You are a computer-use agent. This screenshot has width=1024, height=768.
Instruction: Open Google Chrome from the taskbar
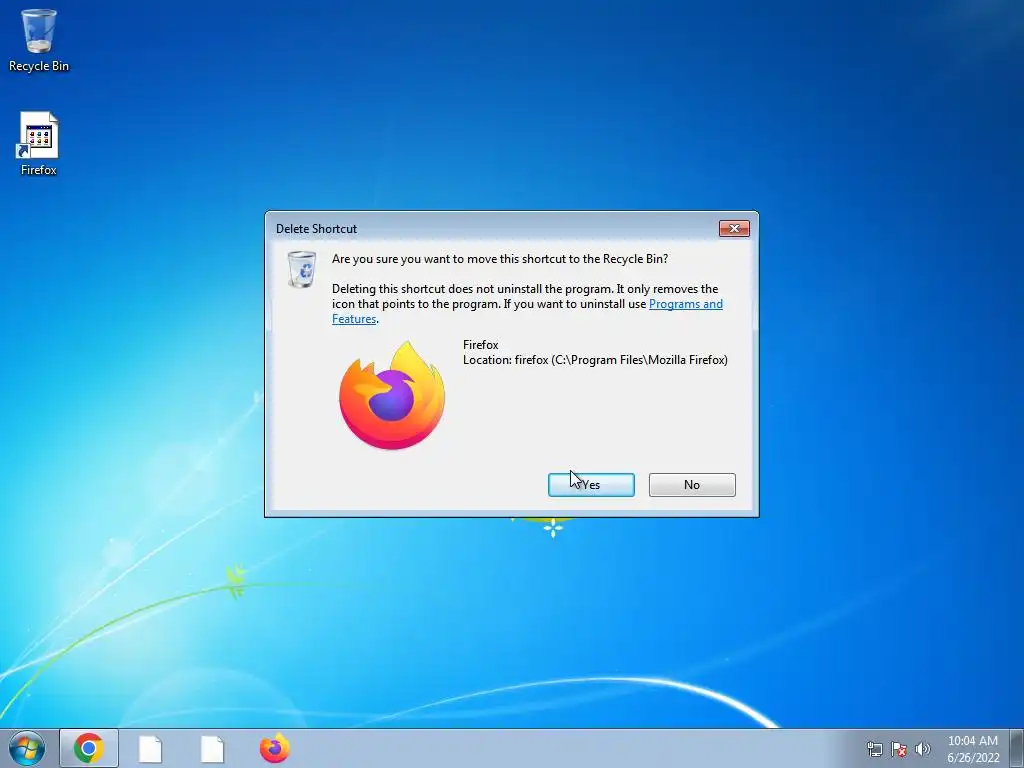point(89,748)
